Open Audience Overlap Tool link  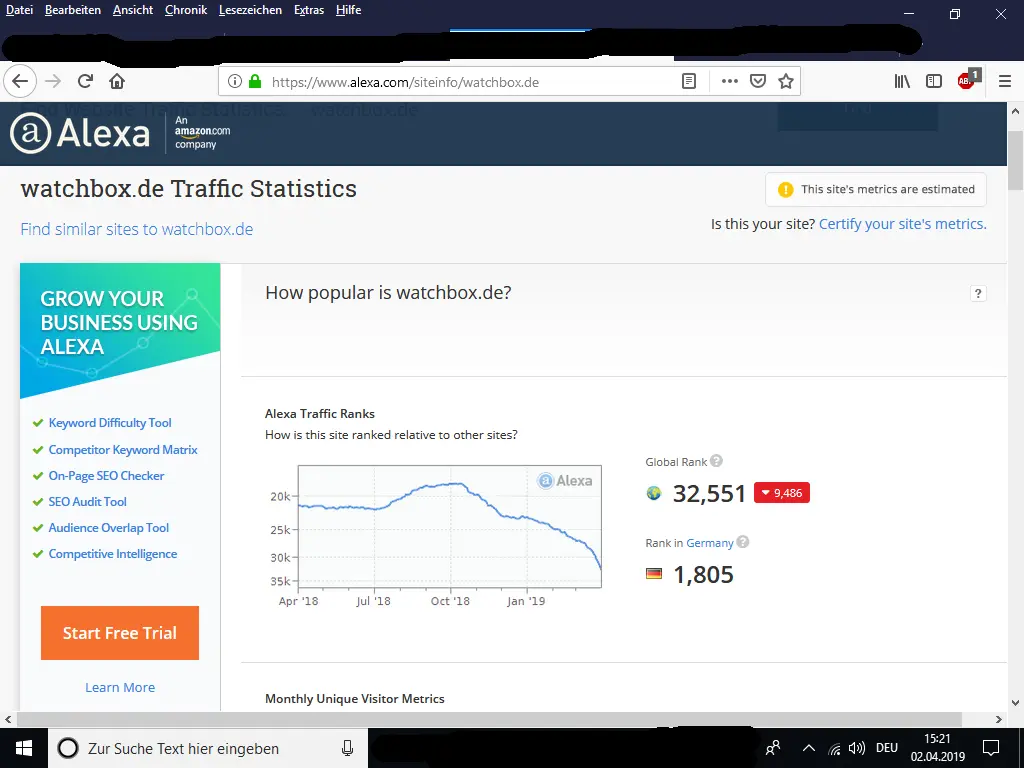[x=108, y=528]
